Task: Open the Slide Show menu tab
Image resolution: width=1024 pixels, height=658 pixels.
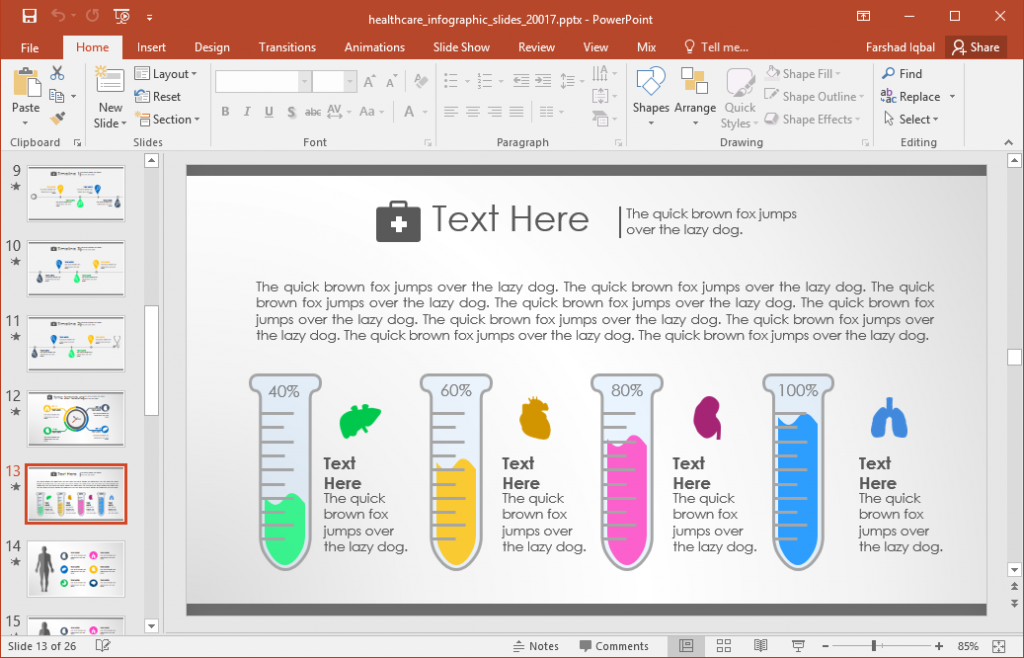Action: point(461,47)
